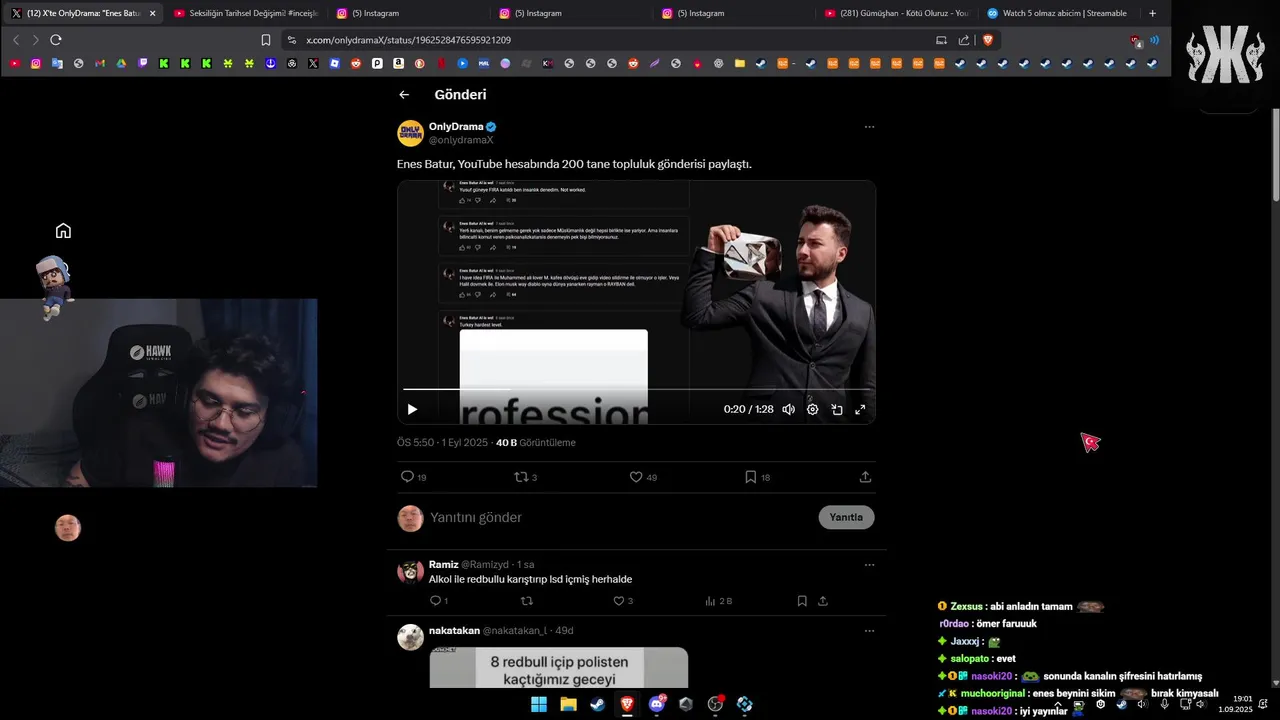Open more options on Ramiz's reply
The width and height of the screenshot is (1280, 720).
(869, 565)
